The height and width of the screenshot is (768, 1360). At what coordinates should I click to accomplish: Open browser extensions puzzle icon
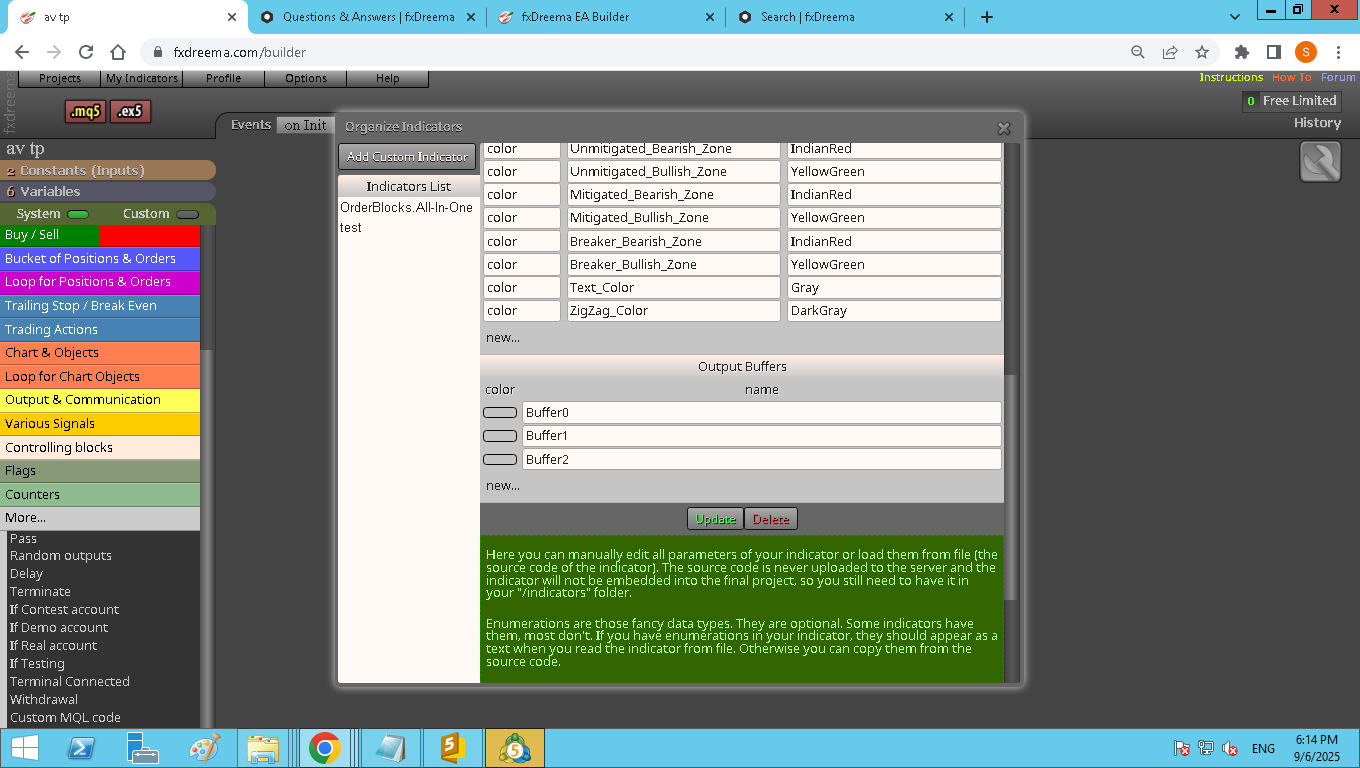tap(1242, 52)
